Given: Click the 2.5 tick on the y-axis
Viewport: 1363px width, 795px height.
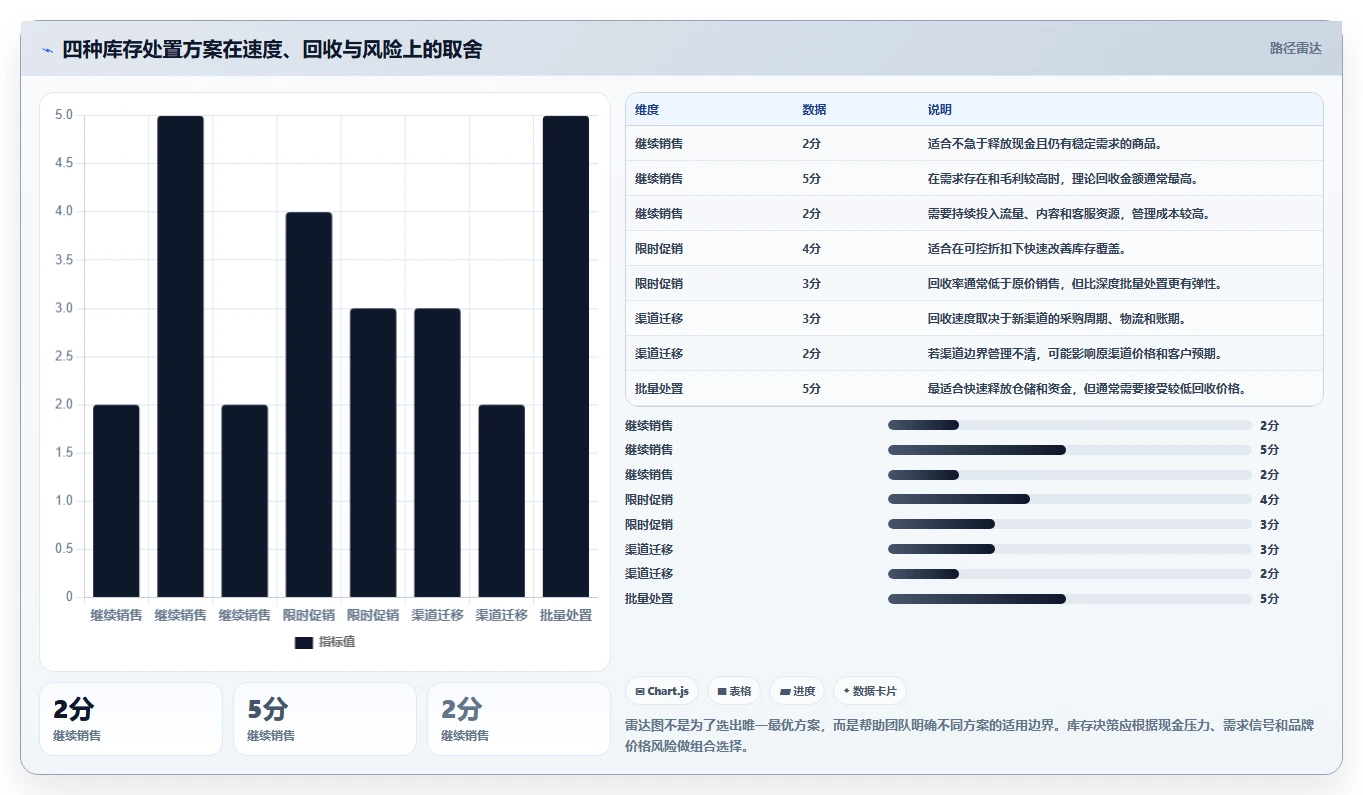Looking at the screenshot, I should (x=64, y=356).
